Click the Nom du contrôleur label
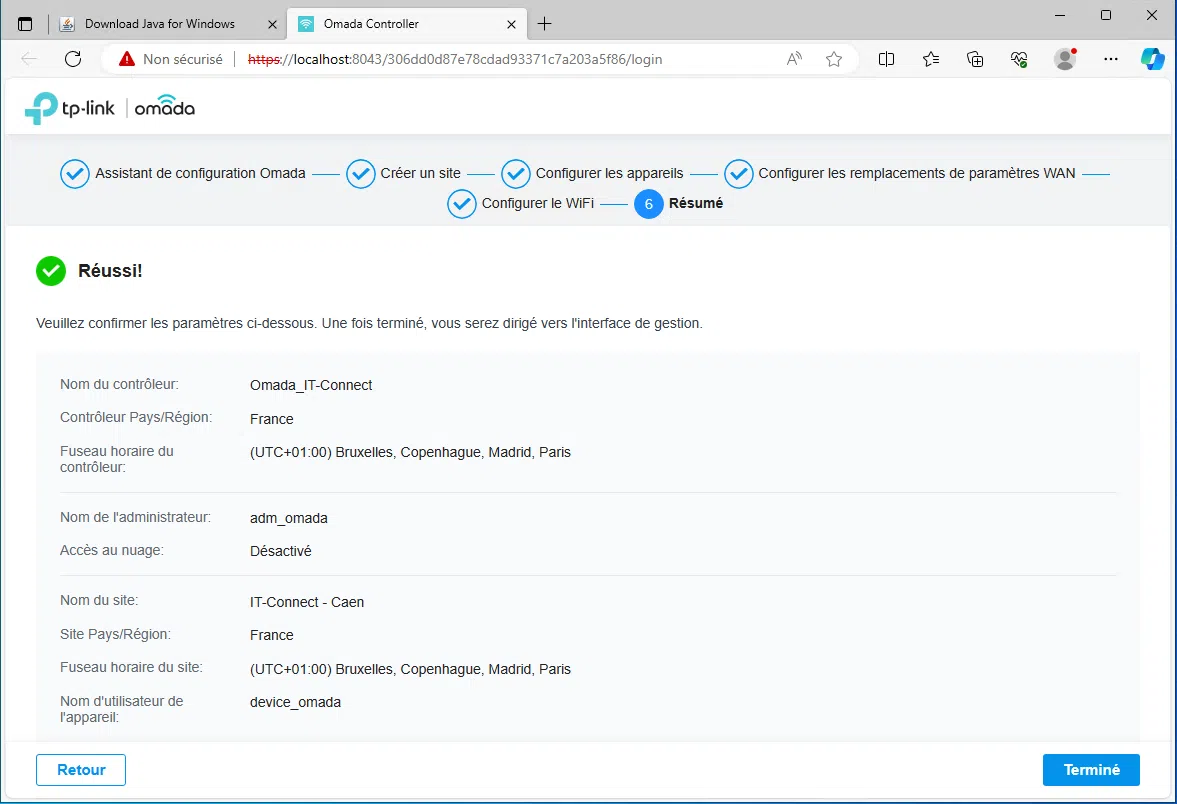 tap(119, 384)
